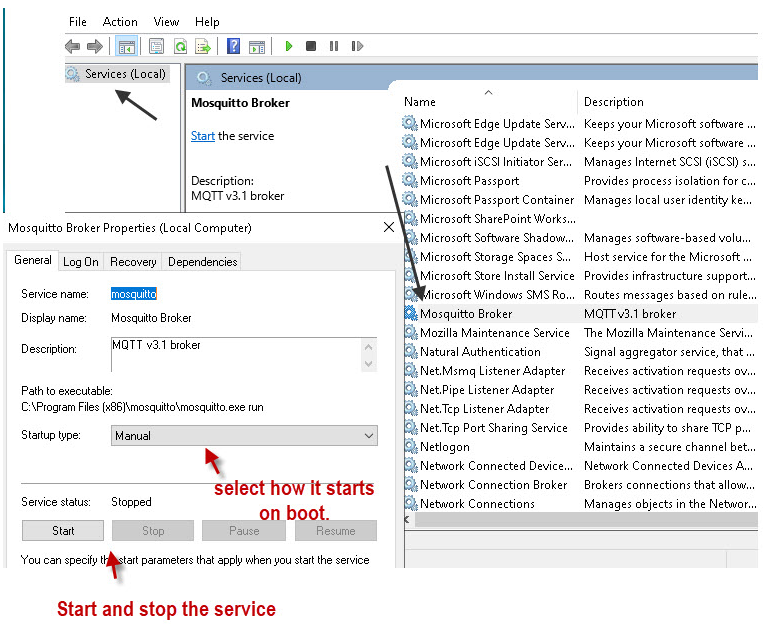The height and width of the screenshot is (627, 776).
Task: Open the Startup type dropdown
Action: tap(244, 435)
